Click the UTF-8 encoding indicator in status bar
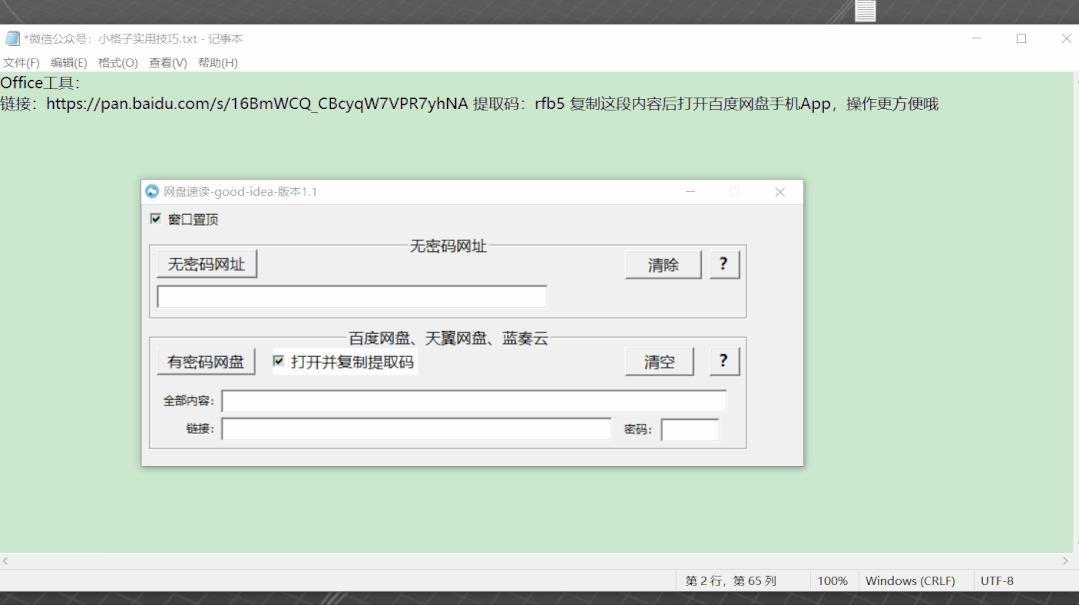Image resolution: width=1079 pixels, height=605 pixels. pyautogui.click(x=998, y=580)
